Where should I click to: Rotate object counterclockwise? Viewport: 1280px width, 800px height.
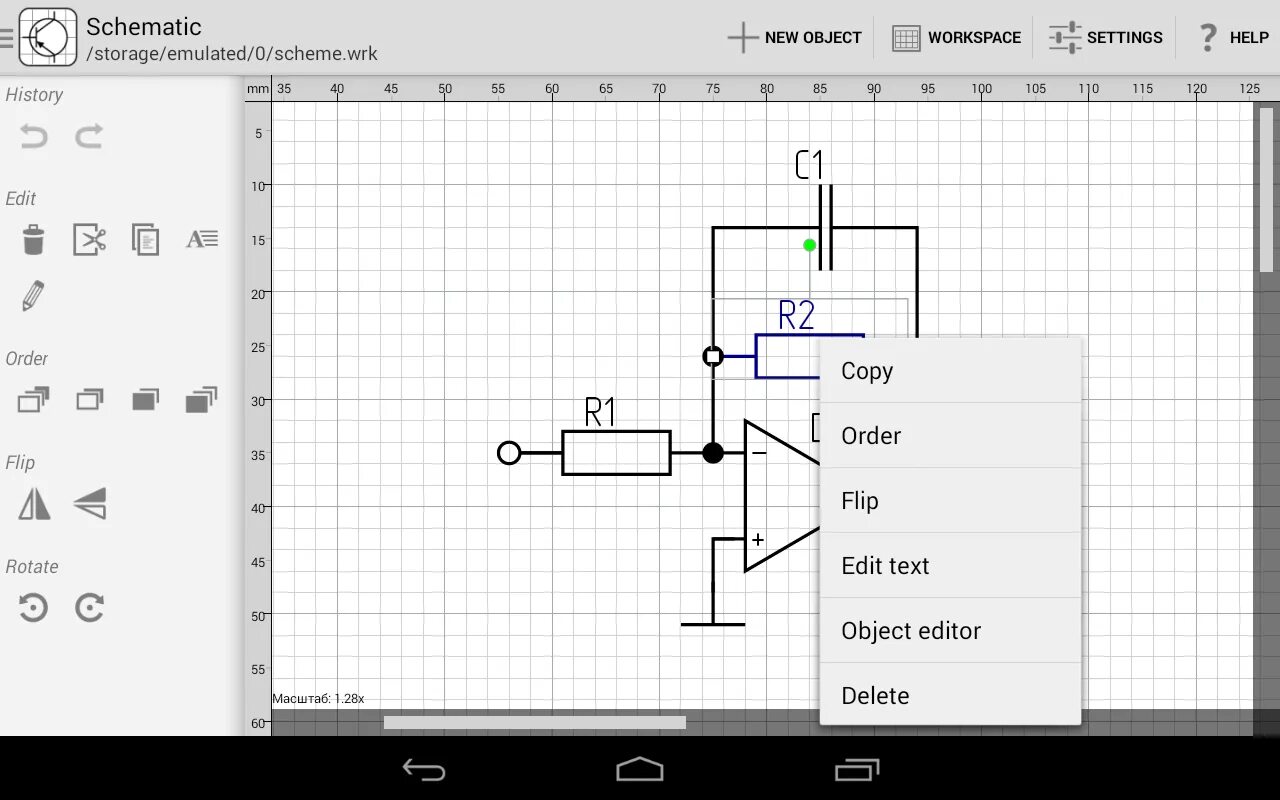[33, 608]
